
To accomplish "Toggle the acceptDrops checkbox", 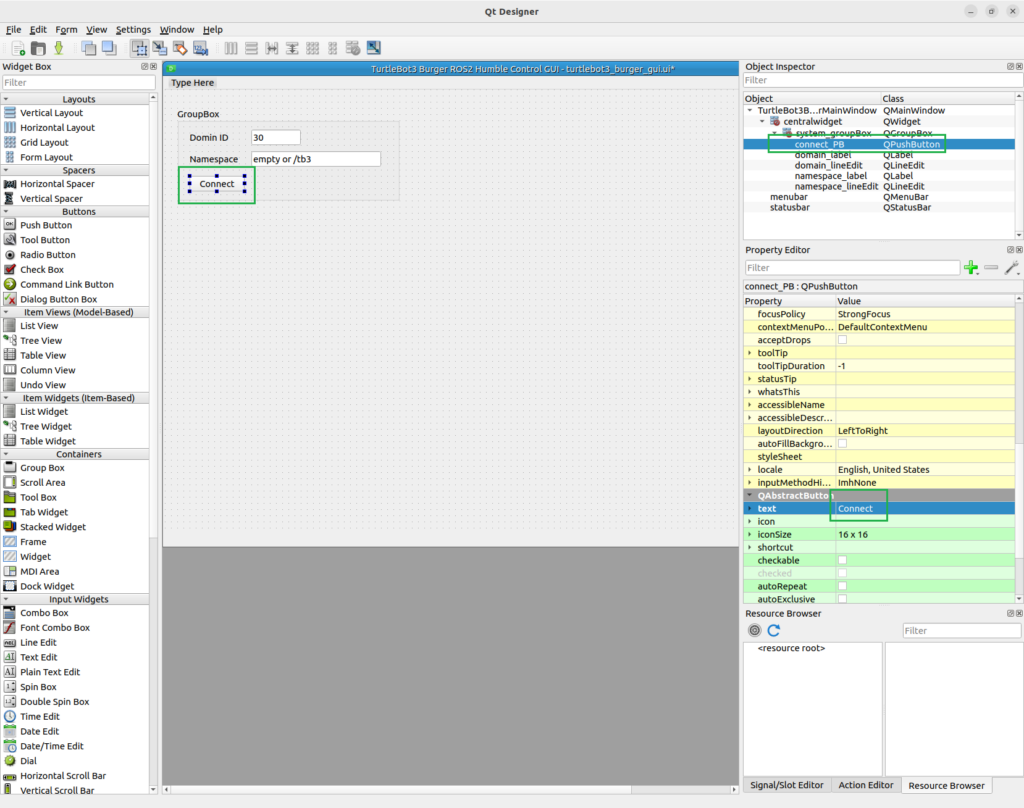I will tap(842, 340).
